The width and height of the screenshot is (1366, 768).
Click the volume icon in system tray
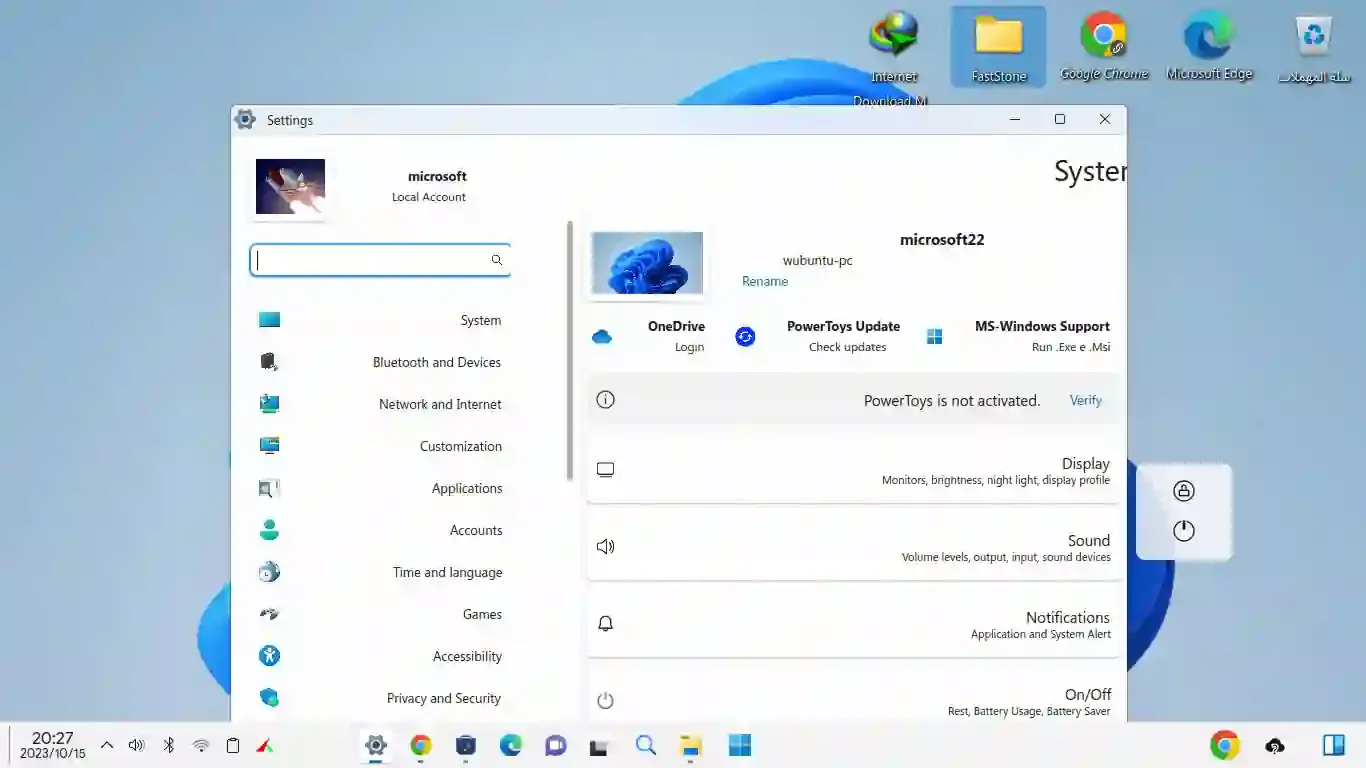pos(137,745)
